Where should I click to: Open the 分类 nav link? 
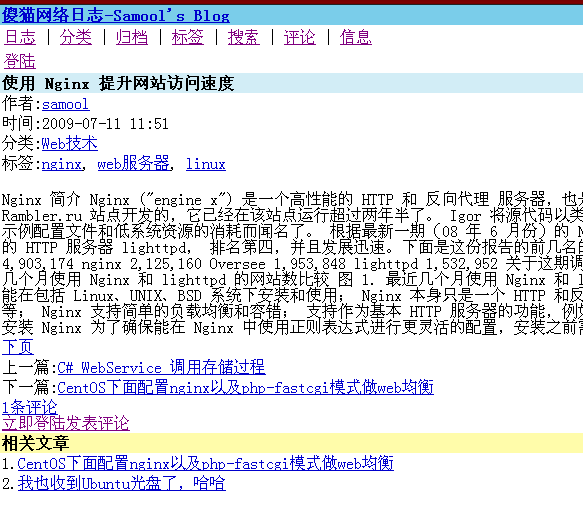tap(76, 37)
